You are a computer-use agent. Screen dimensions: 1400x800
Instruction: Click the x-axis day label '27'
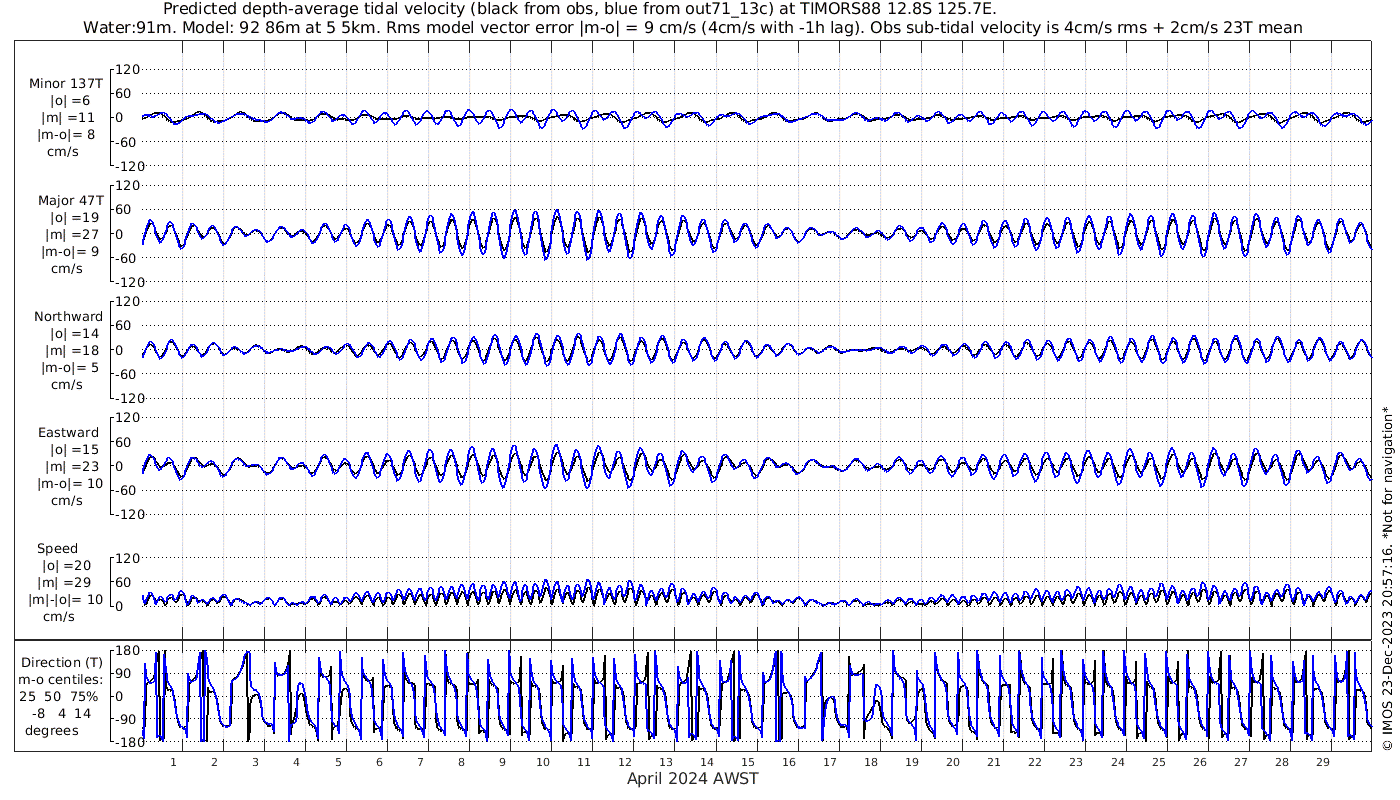[x=1240, y=762]
